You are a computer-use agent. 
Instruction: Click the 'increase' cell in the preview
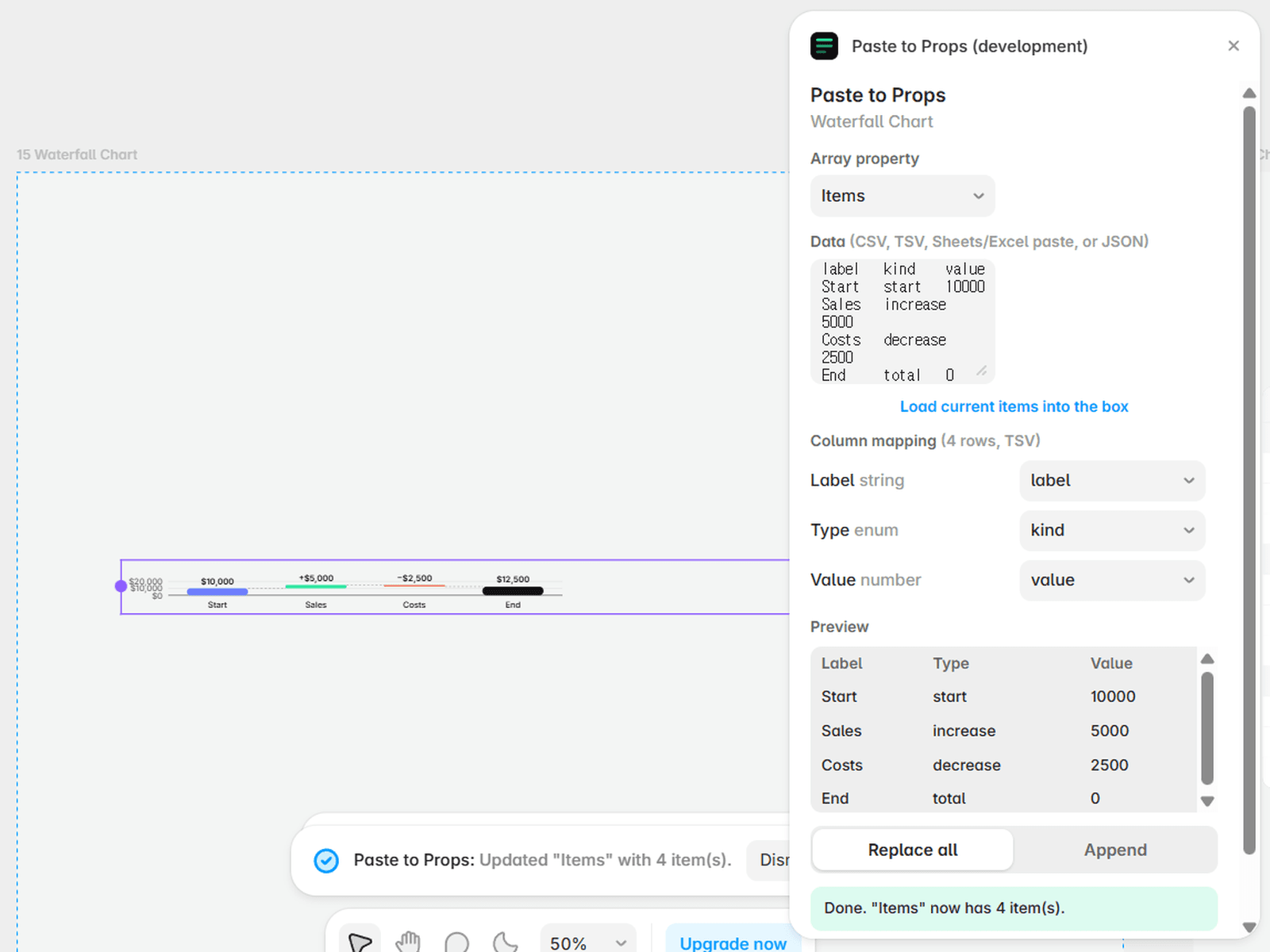[x=964, y=731]
